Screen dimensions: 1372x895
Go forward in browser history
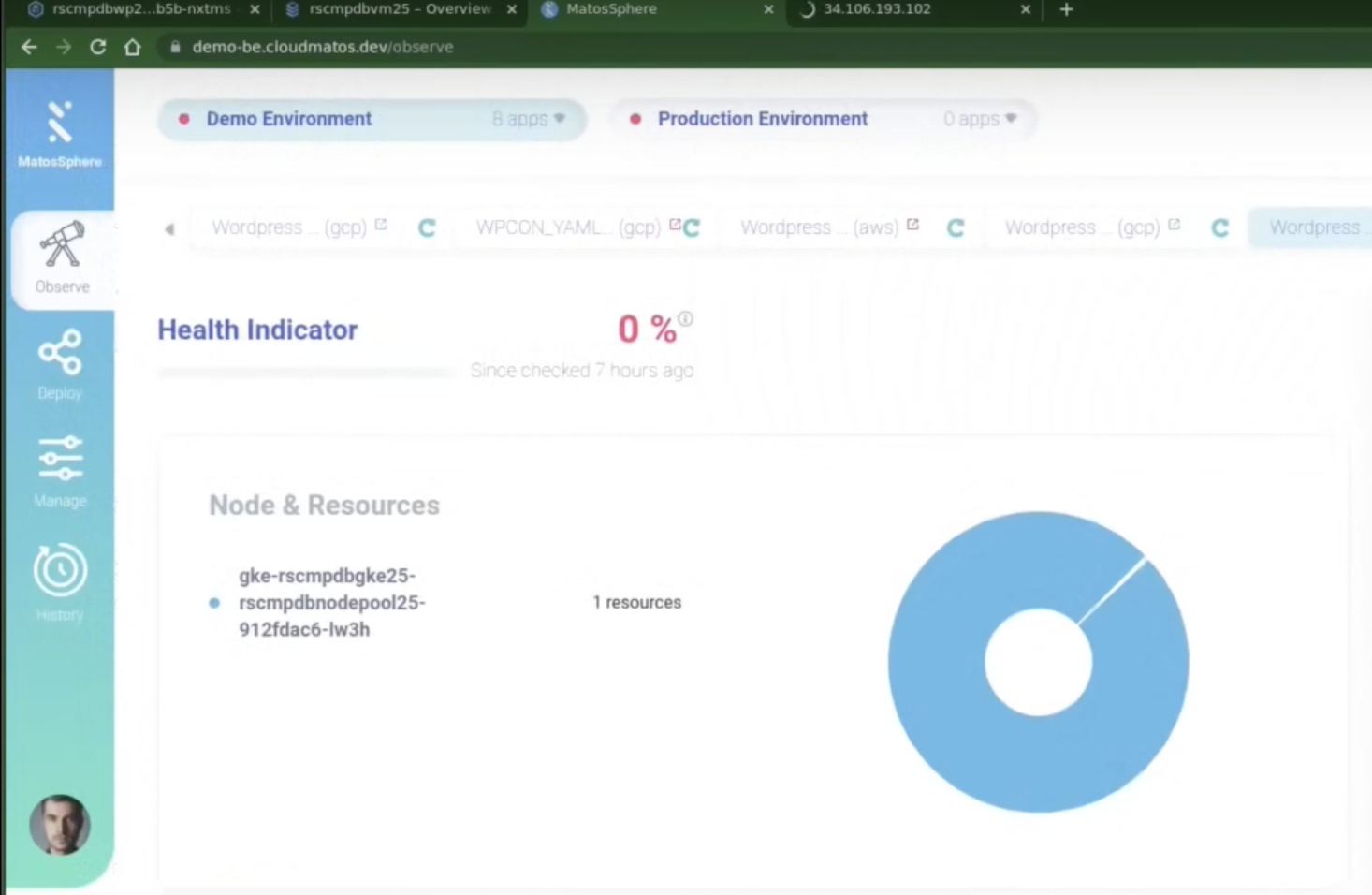(x=64, y=47)
